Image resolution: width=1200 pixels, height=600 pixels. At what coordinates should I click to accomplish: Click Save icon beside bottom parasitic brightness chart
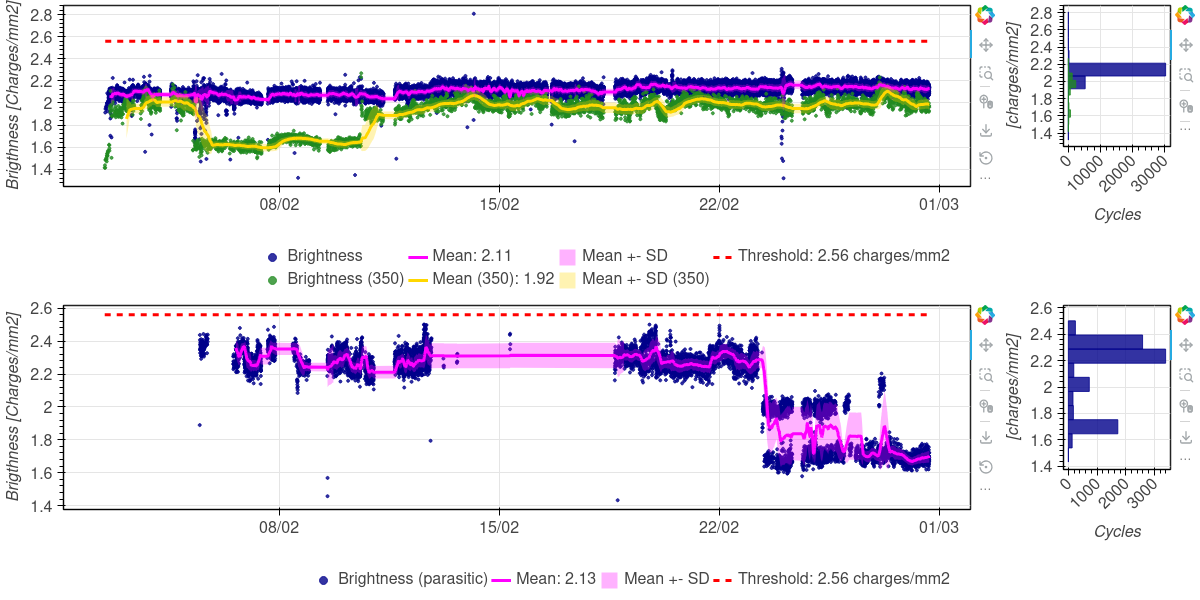coord(985,437)
